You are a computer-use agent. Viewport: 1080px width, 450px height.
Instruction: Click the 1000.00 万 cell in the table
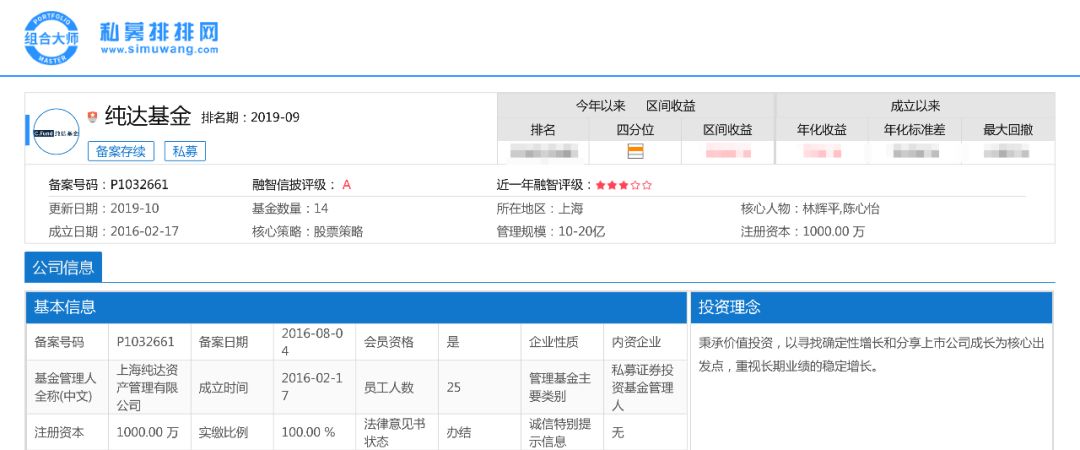pyautogui.click(x=149, y=432)
